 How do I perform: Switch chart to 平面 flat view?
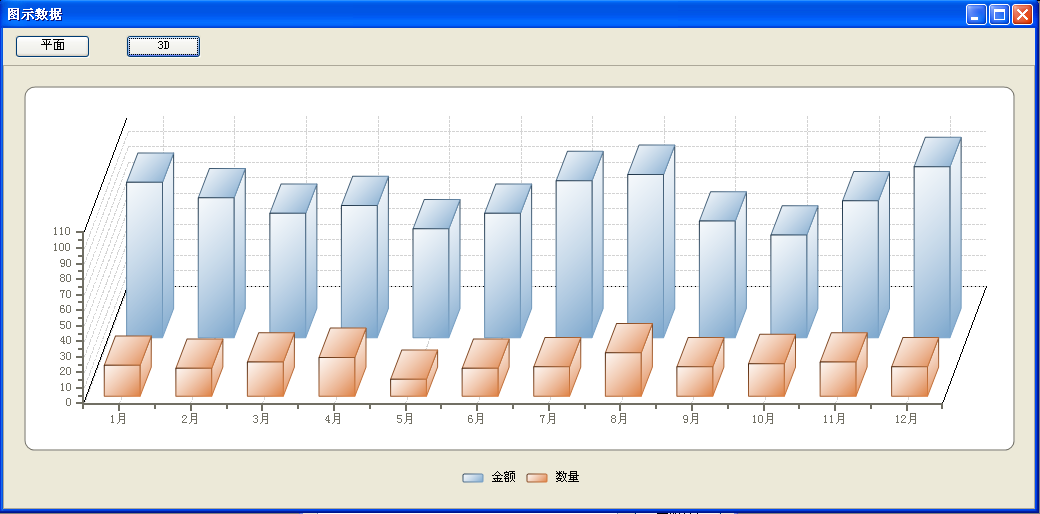click(52, 46)
